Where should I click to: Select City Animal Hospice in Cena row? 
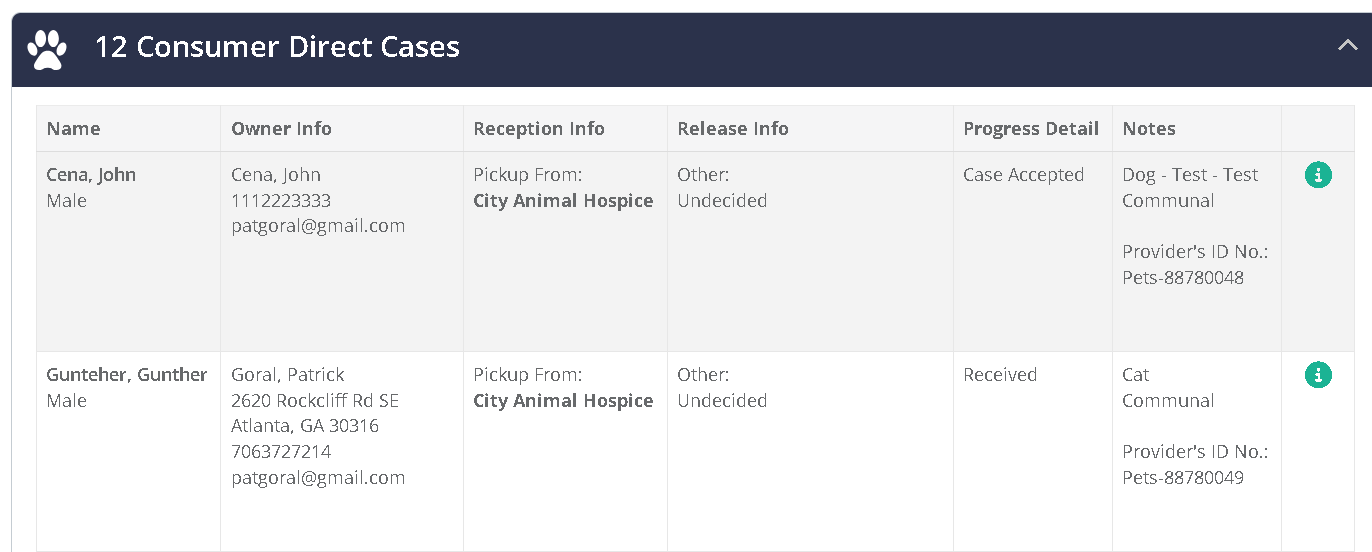point(563,201)
